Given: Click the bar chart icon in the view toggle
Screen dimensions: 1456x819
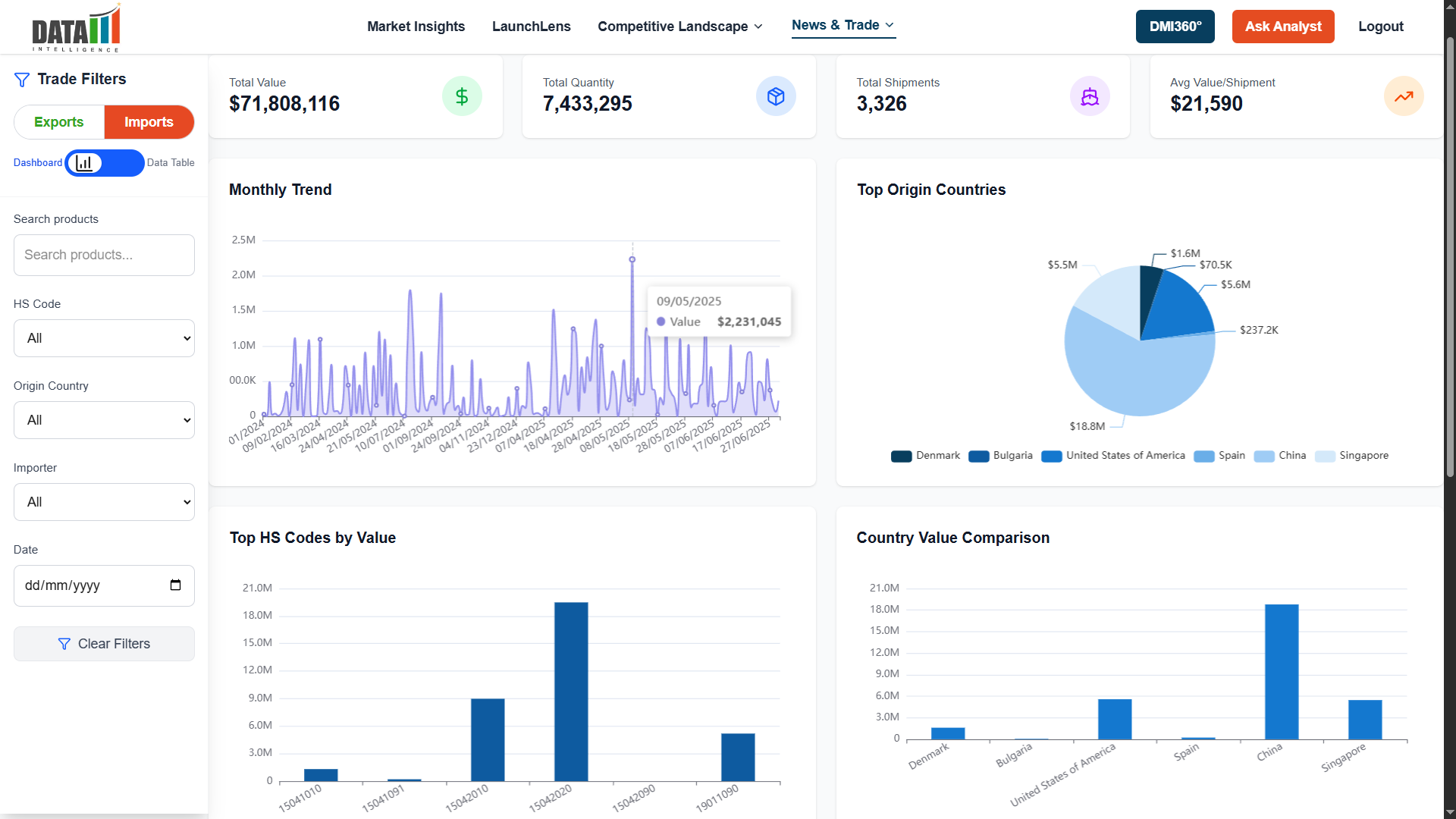Looking at the screenshot, I should [x=85, y=163].
